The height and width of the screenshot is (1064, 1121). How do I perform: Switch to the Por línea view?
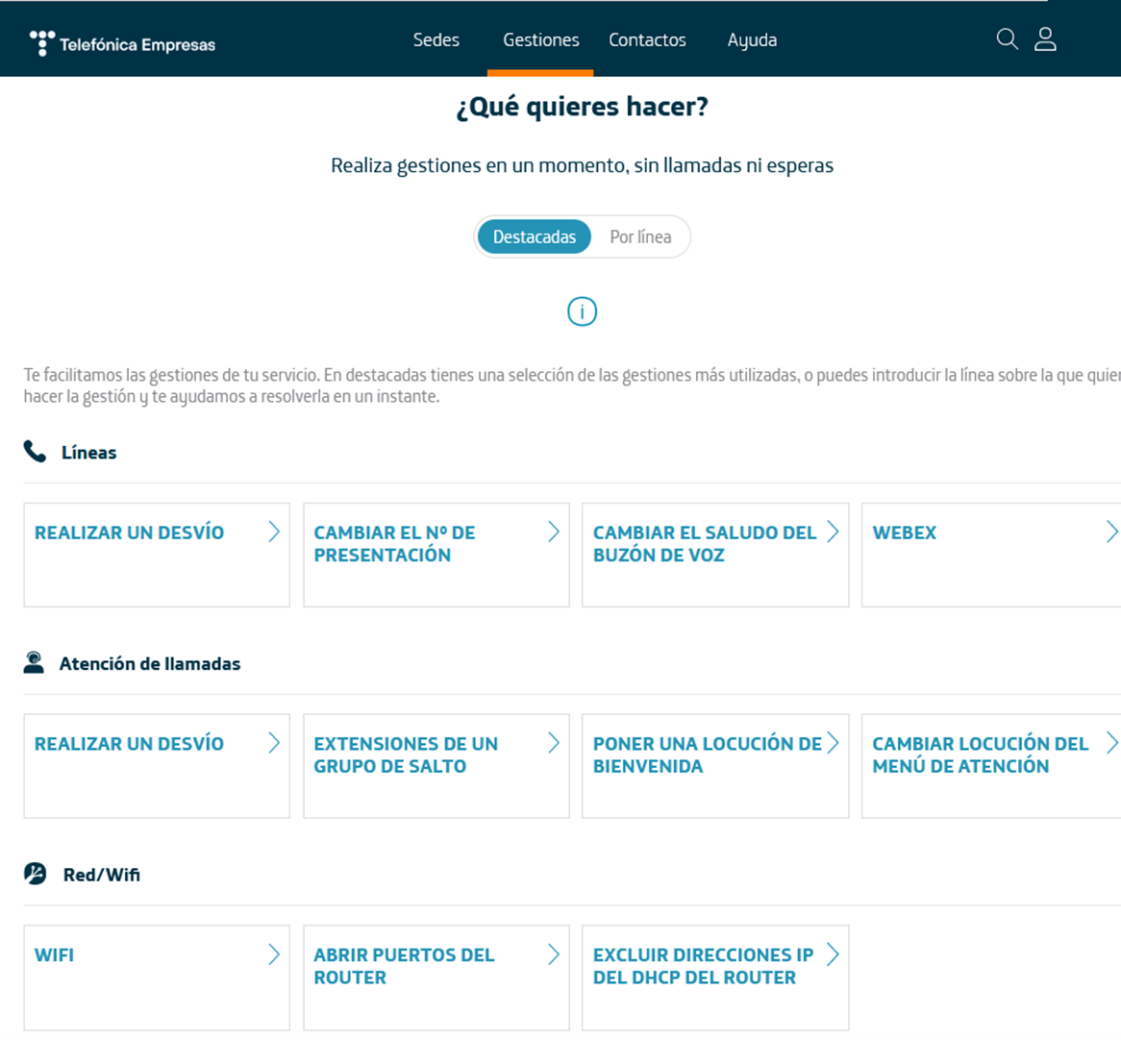640,236
